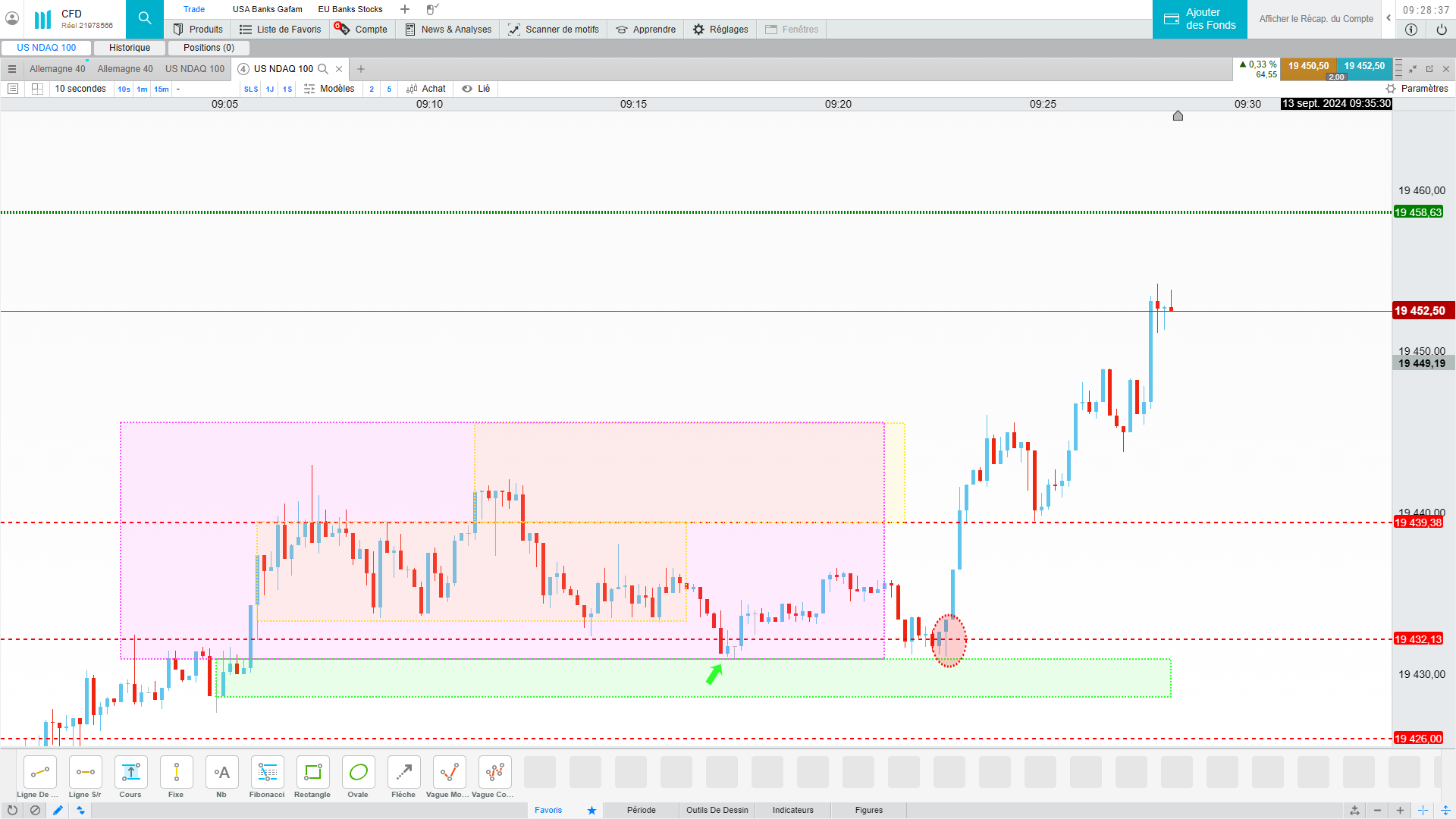Open the Produits menu
The width and height of the screenshot is (1456, 819).
pyautogui.click(x=198, y=30)
